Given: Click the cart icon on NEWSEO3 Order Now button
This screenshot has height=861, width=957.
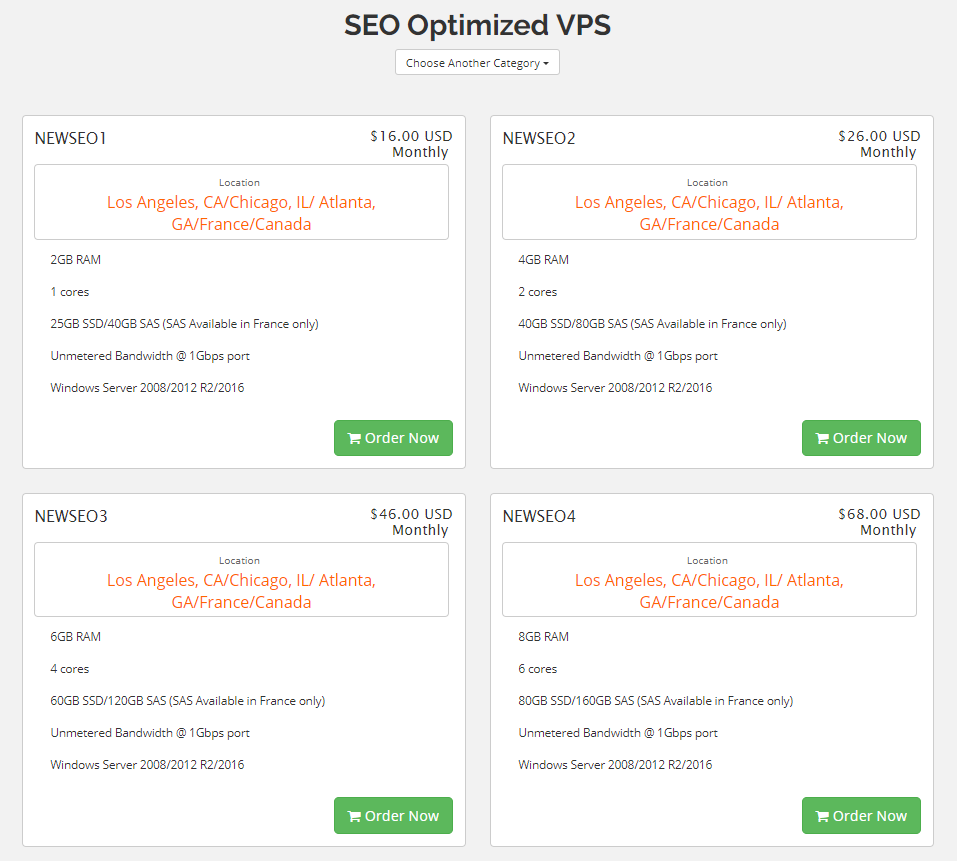Looking at the screenshot, I should tap(352, 815).
